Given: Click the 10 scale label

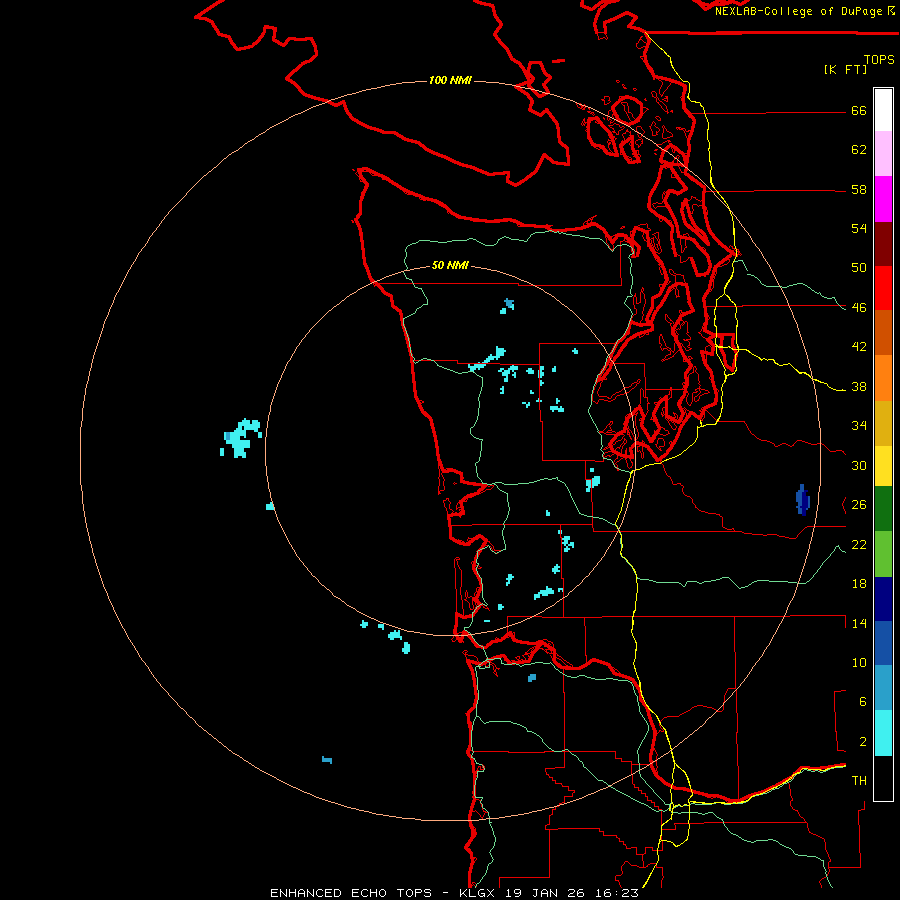Looking at the screenshot, I should pos(859,663).
